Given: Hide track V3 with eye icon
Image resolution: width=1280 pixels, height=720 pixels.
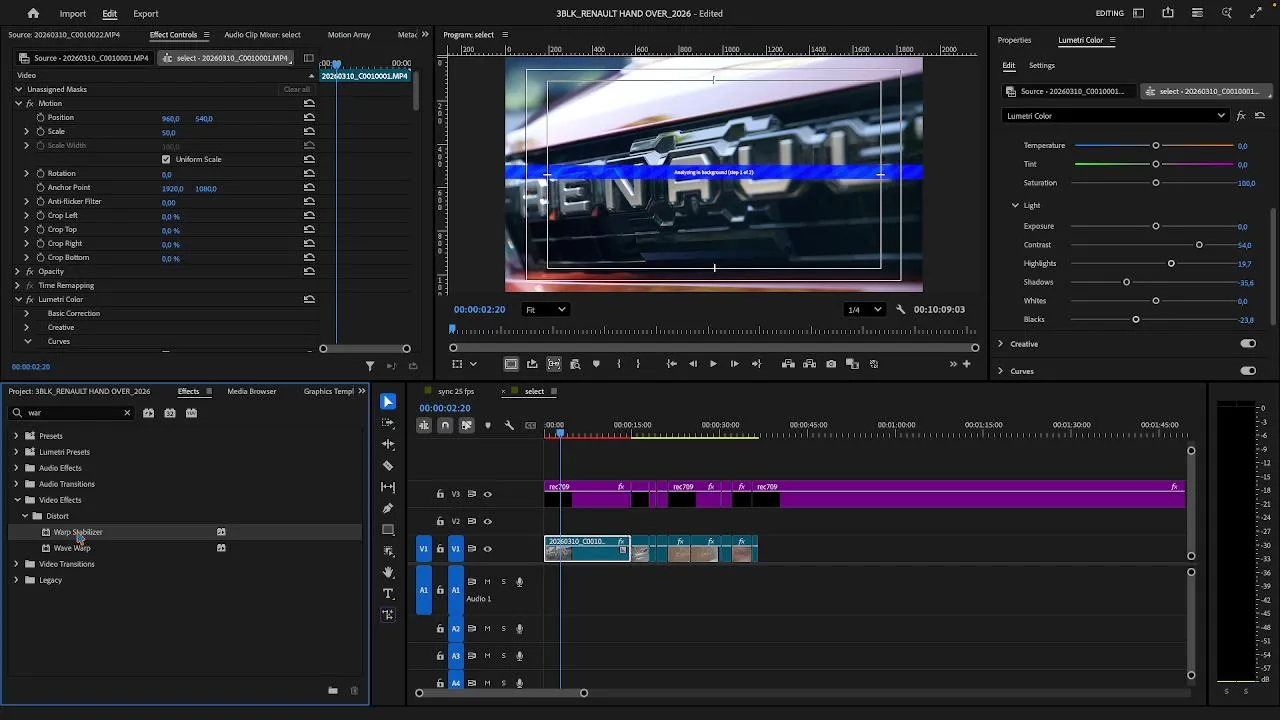Looking at the screenshot, I should (488, 494).
